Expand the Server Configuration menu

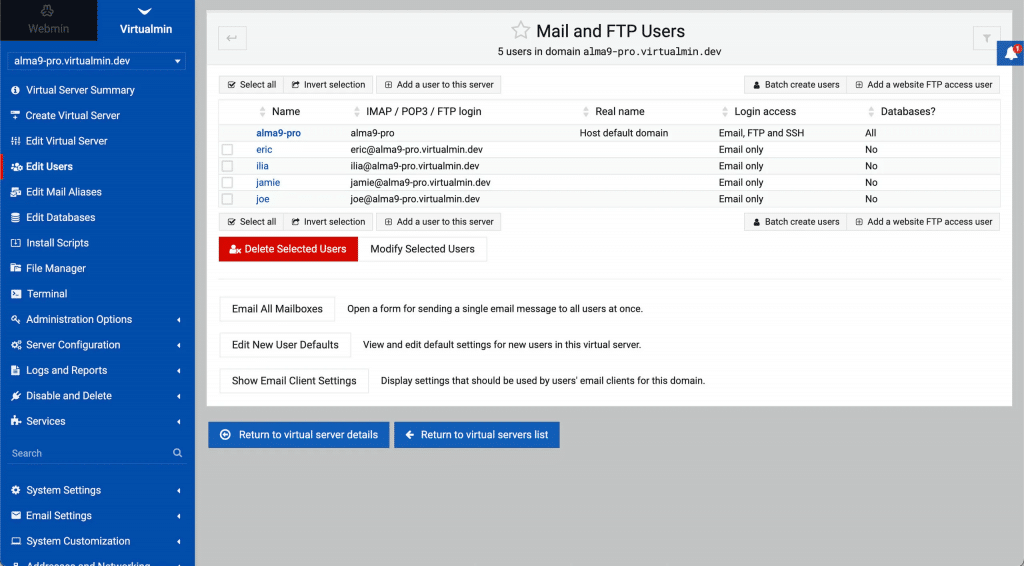(73, 345)
